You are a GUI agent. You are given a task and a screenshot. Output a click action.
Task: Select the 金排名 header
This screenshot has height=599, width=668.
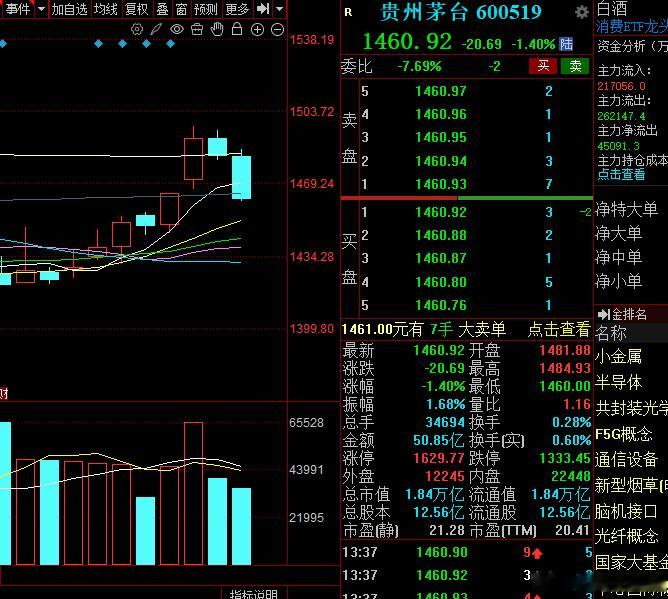pos(629,314)
